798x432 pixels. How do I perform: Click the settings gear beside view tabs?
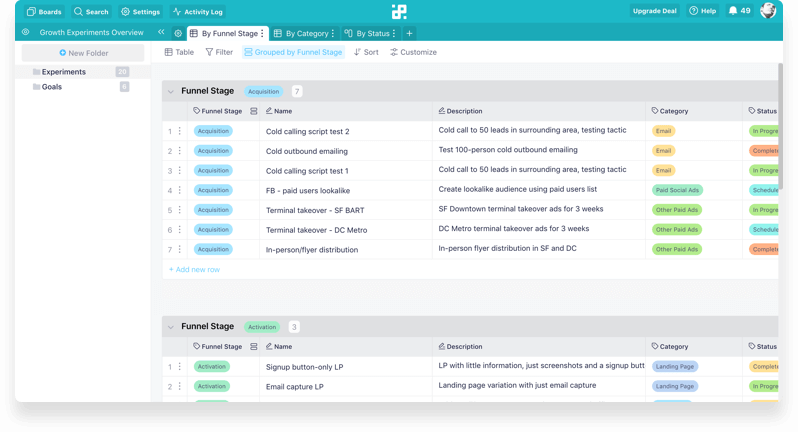178,33
